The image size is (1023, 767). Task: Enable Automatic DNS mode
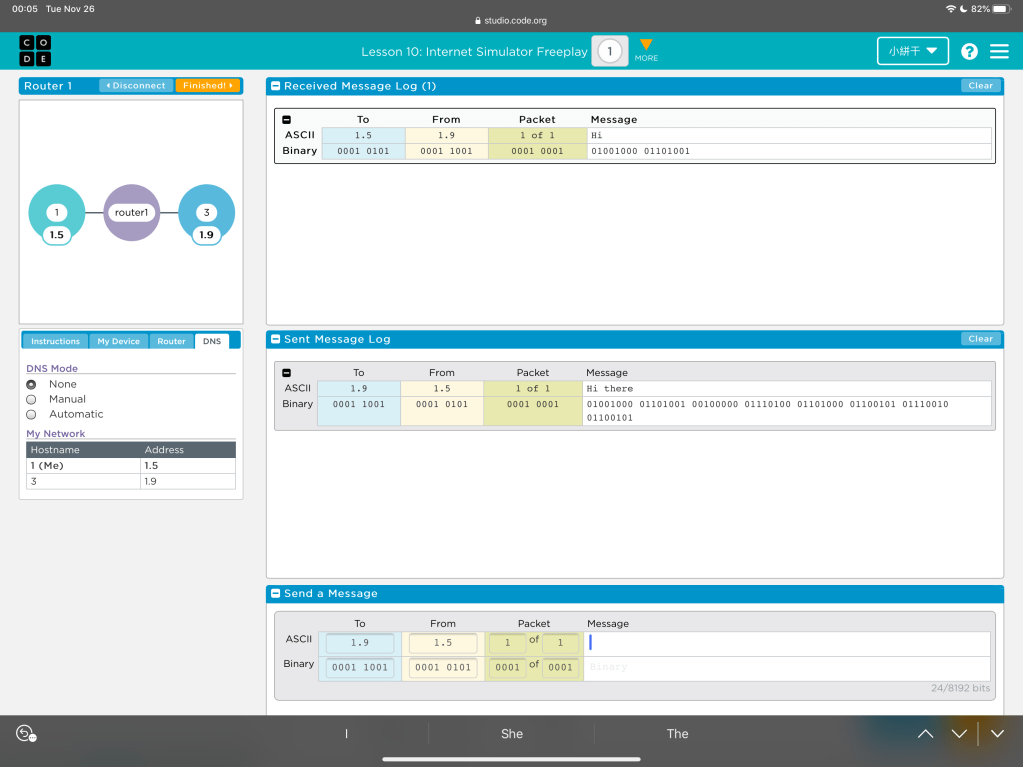click(x=31, y=414)
